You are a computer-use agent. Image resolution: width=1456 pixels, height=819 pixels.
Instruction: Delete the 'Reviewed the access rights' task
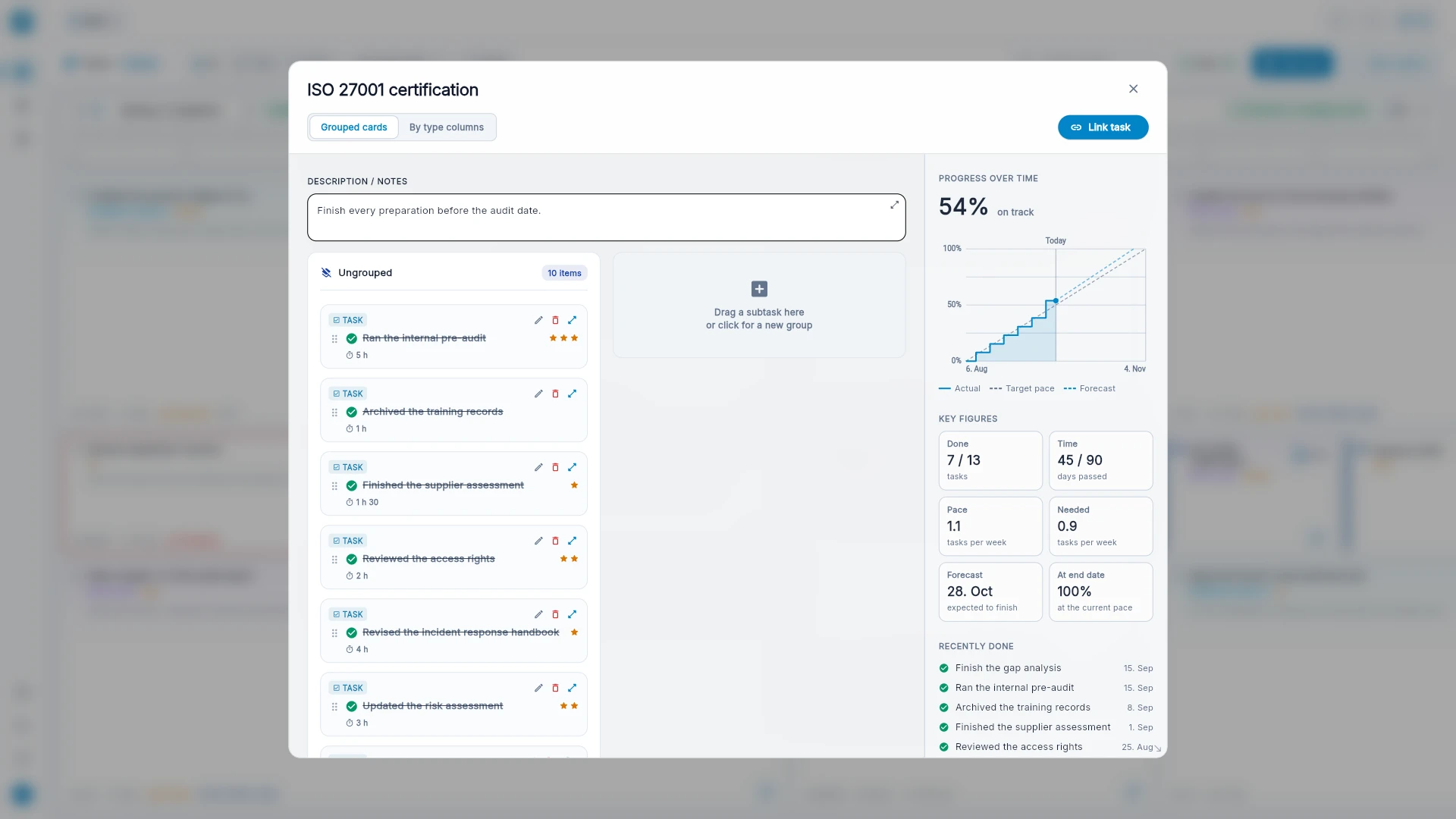(555, 541)
